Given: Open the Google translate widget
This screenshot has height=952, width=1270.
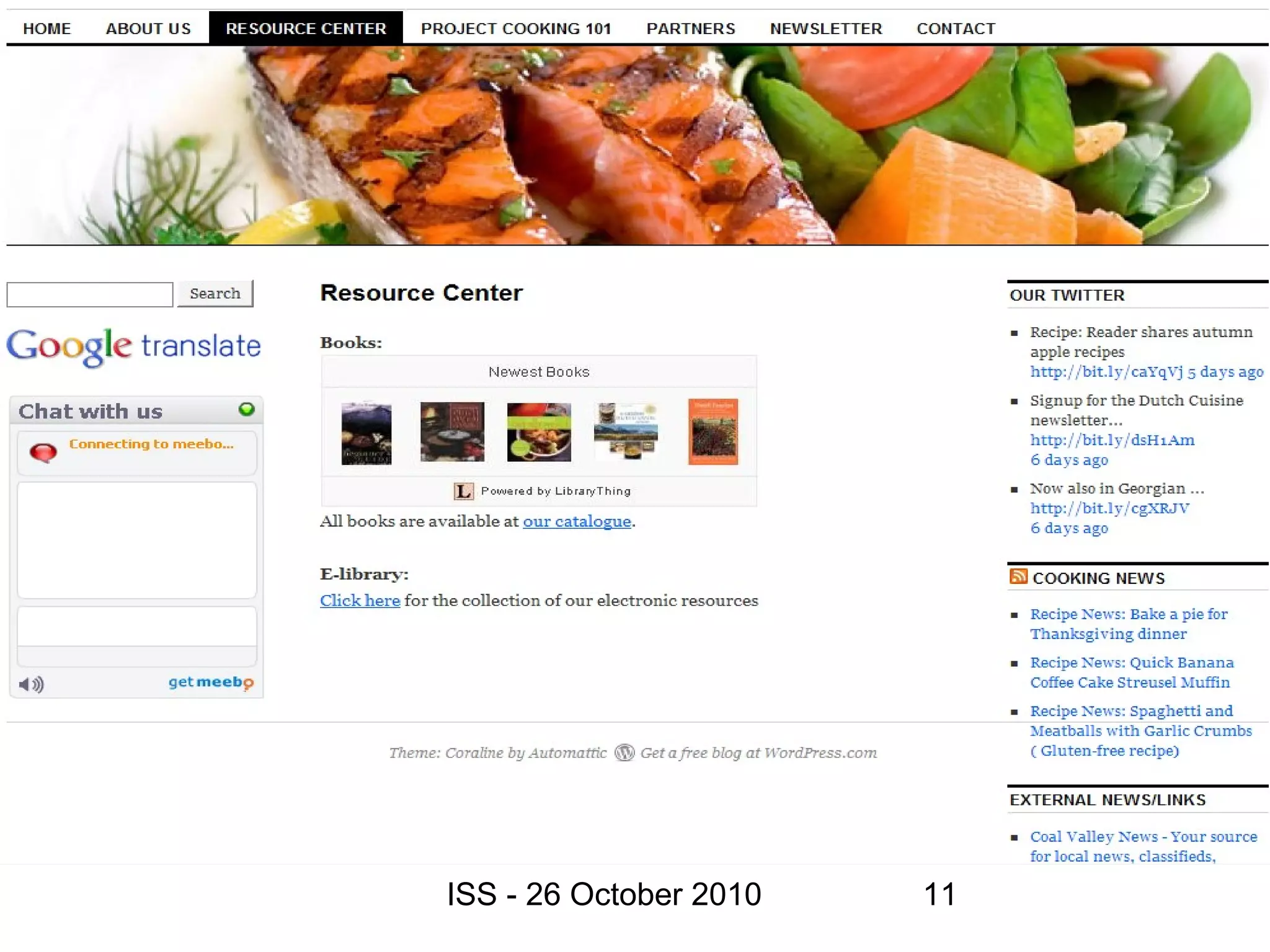Looking at the screenshot, I should (x=134, y=346).
